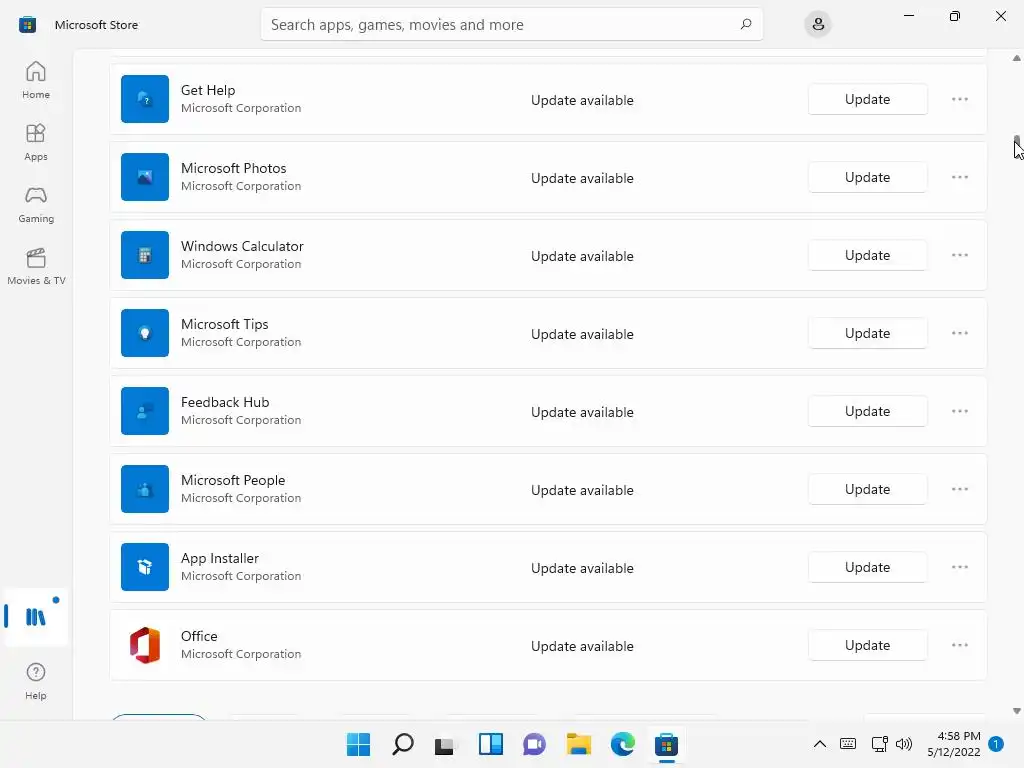Update Microsoft Photos
The height and width of the screenshot is (768, 1024).
click(867, 177)
